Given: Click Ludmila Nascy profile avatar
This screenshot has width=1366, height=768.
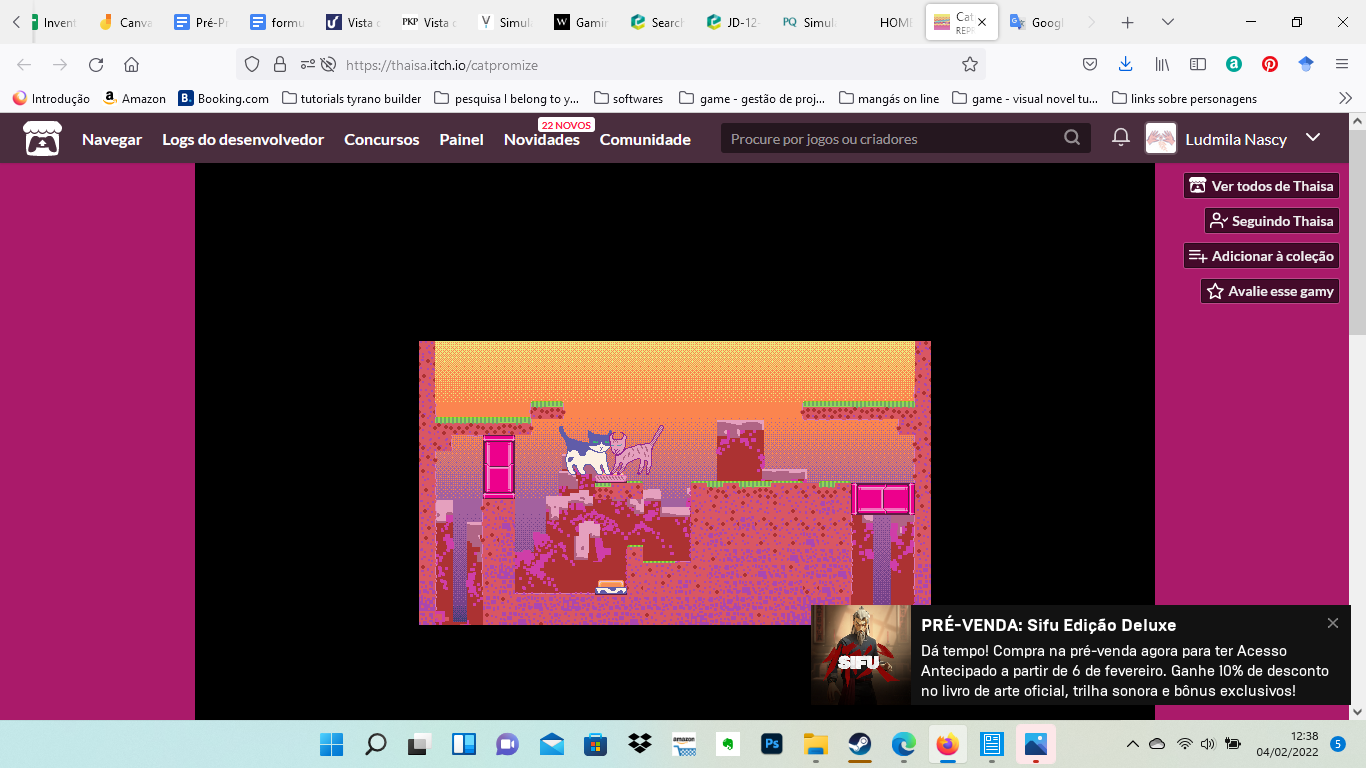Looking at the screenshot, I should 1160,138.
